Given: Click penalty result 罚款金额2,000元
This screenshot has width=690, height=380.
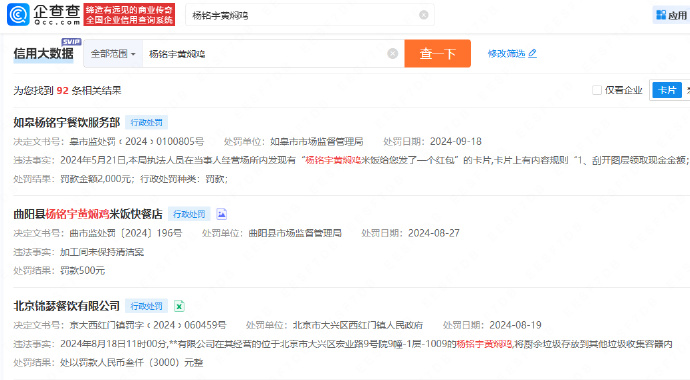Looking at the screenshot, I should coord(96,179).
